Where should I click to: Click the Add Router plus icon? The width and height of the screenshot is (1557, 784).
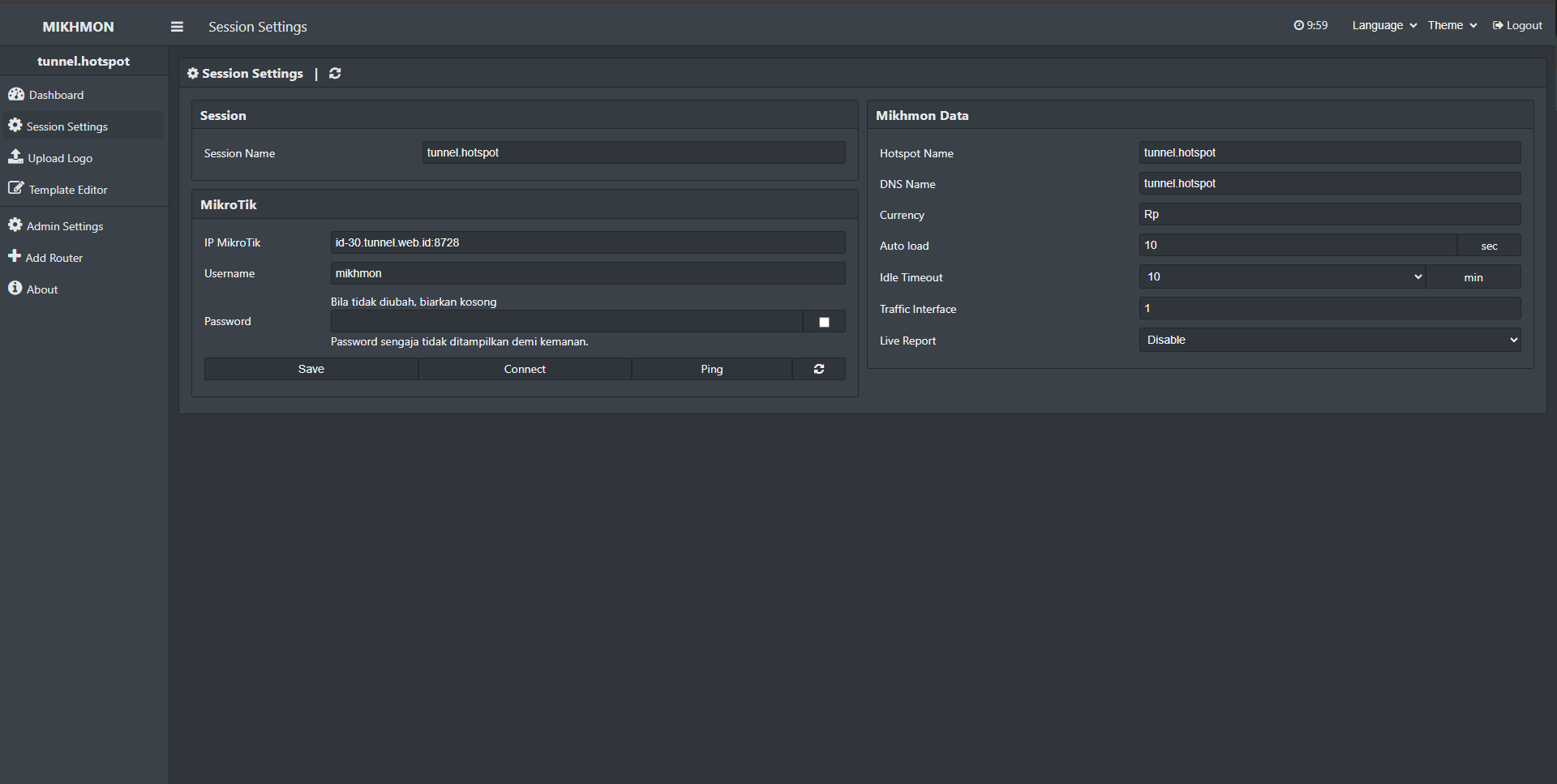click(15, 257)
